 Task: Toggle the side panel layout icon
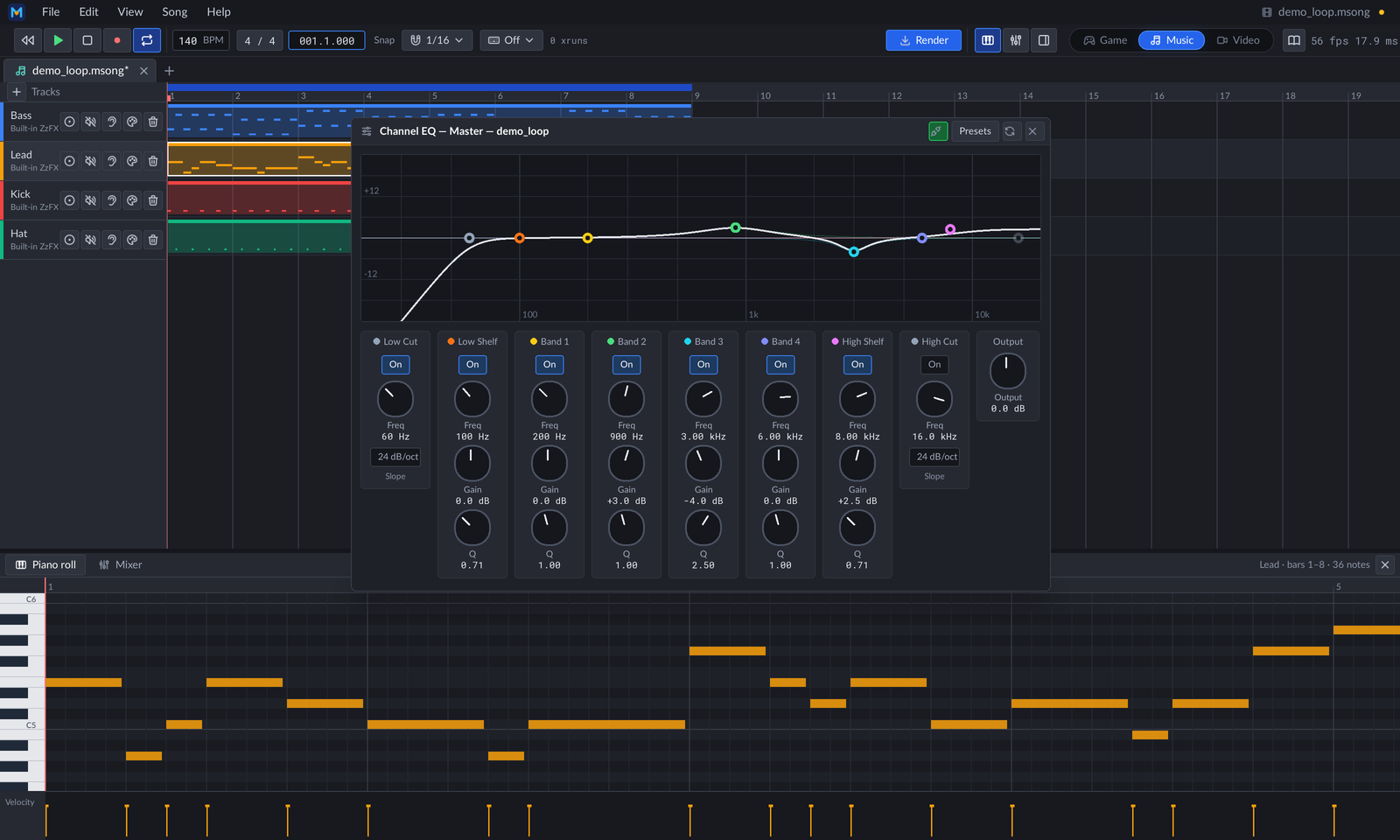coord(1044,40)
